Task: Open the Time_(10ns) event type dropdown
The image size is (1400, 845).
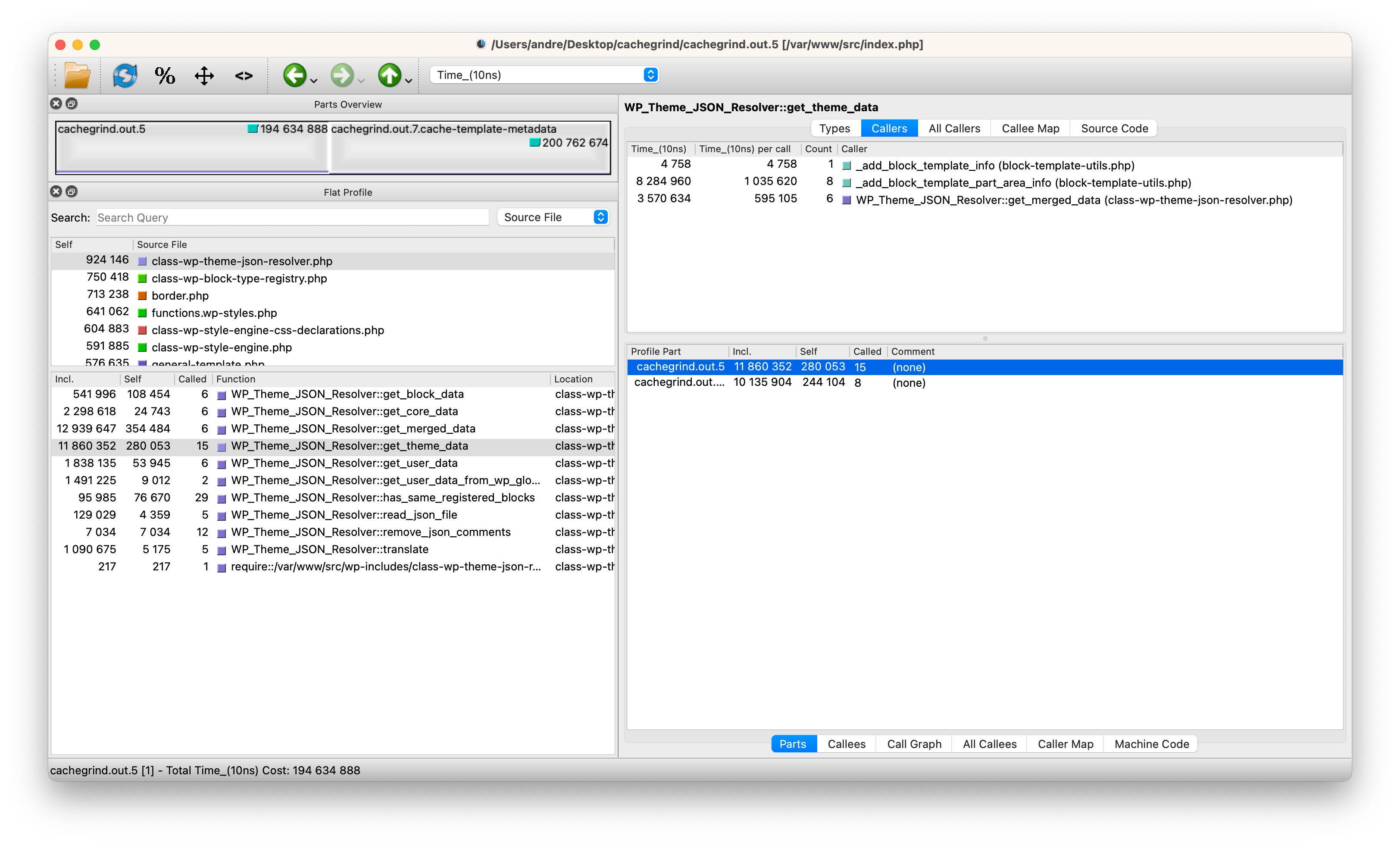Action: [x=544, y=75]
